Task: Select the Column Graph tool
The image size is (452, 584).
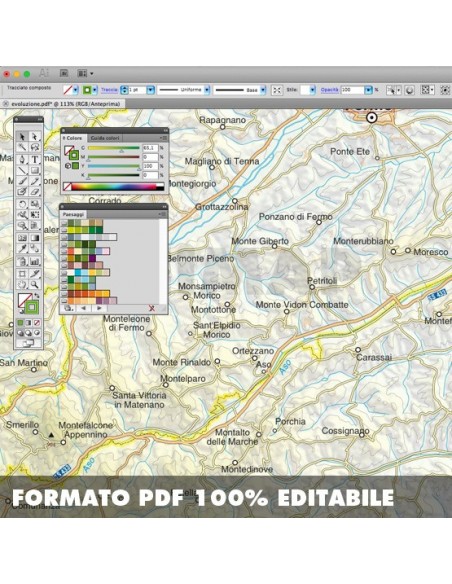Action: [x=35, y=261]
